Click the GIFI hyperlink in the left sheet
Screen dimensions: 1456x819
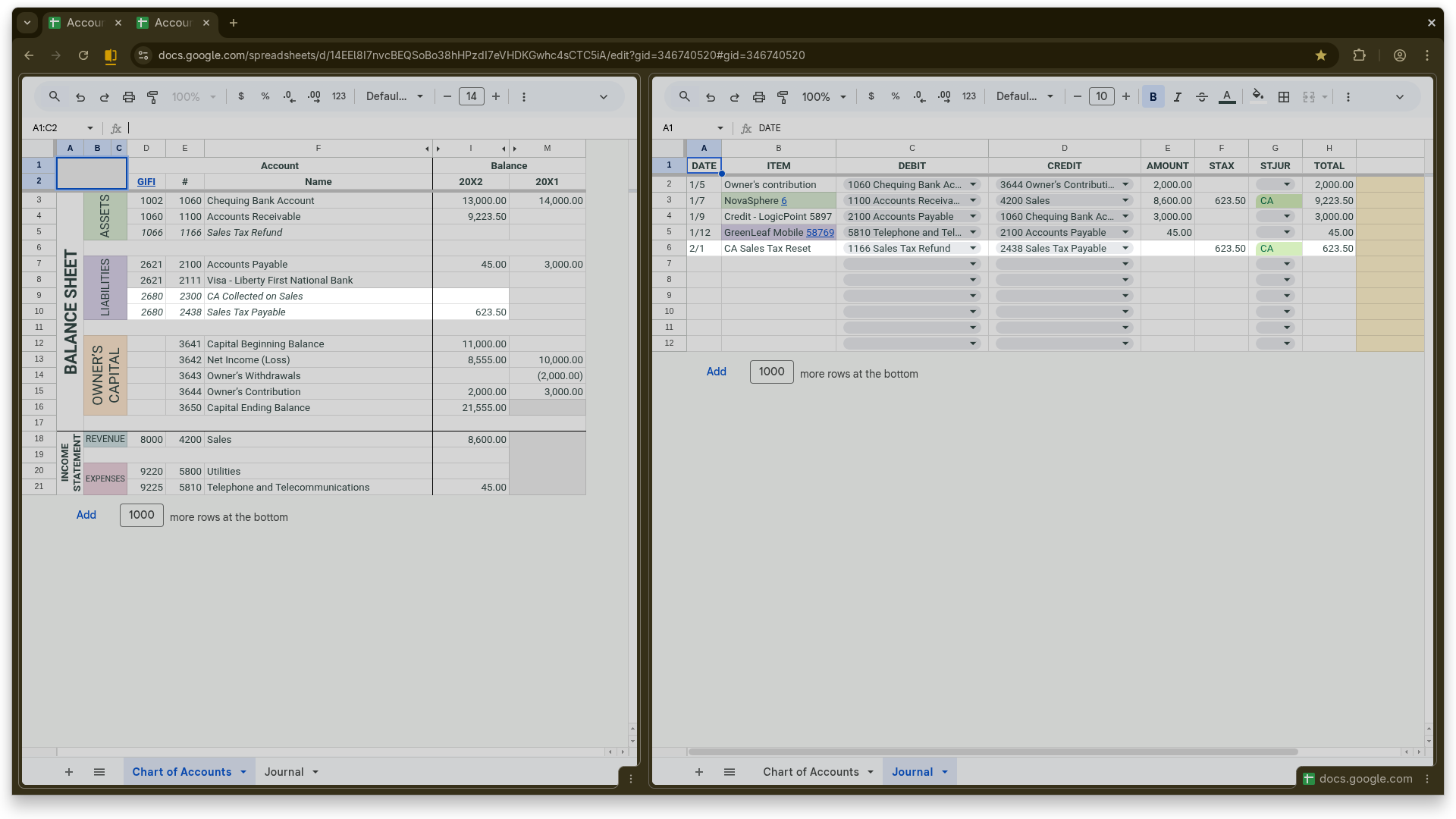[146, 181]
